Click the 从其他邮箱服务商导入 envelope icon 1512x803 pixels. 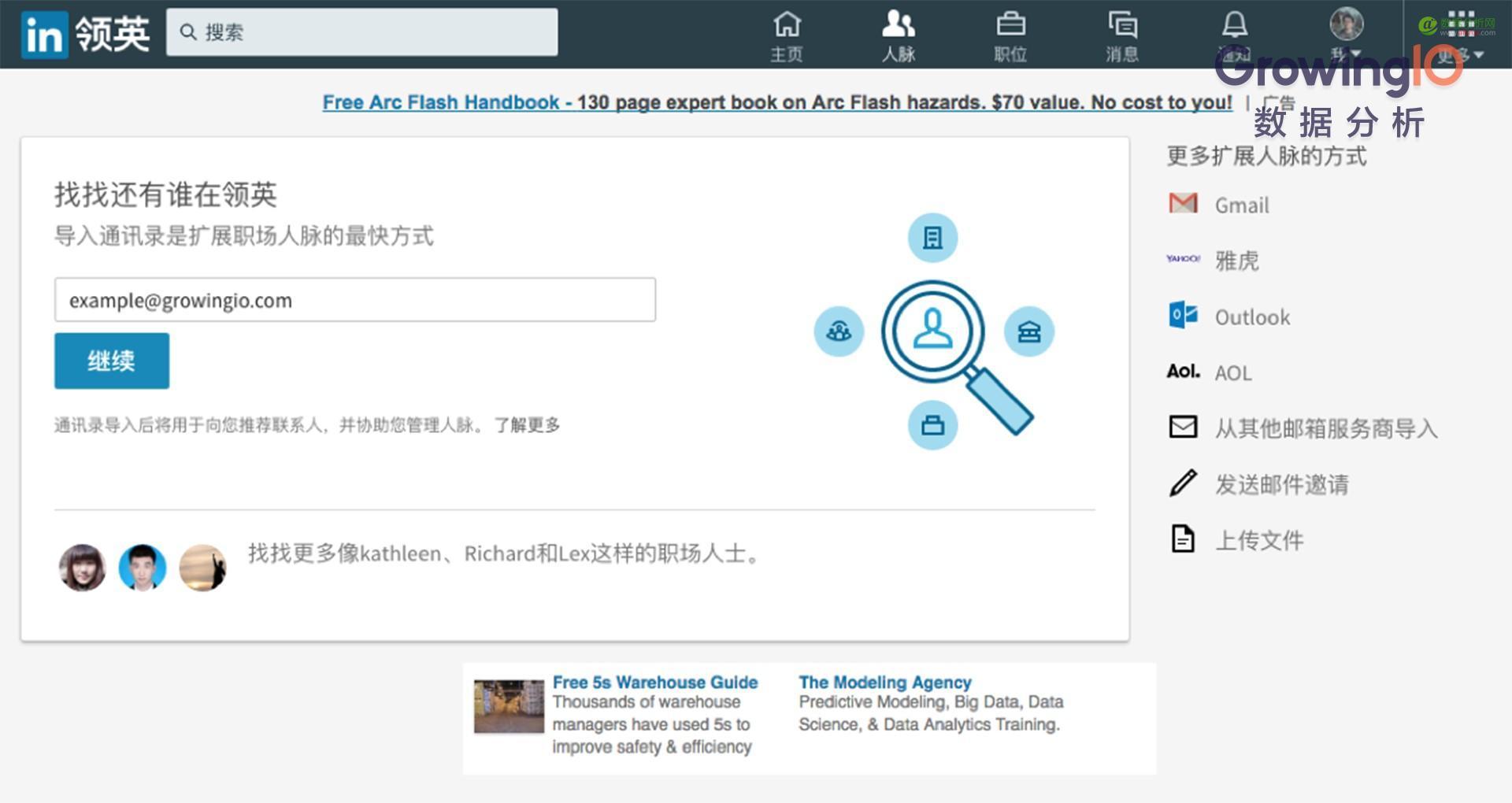pyautogui.click(x=1182, y=427)
